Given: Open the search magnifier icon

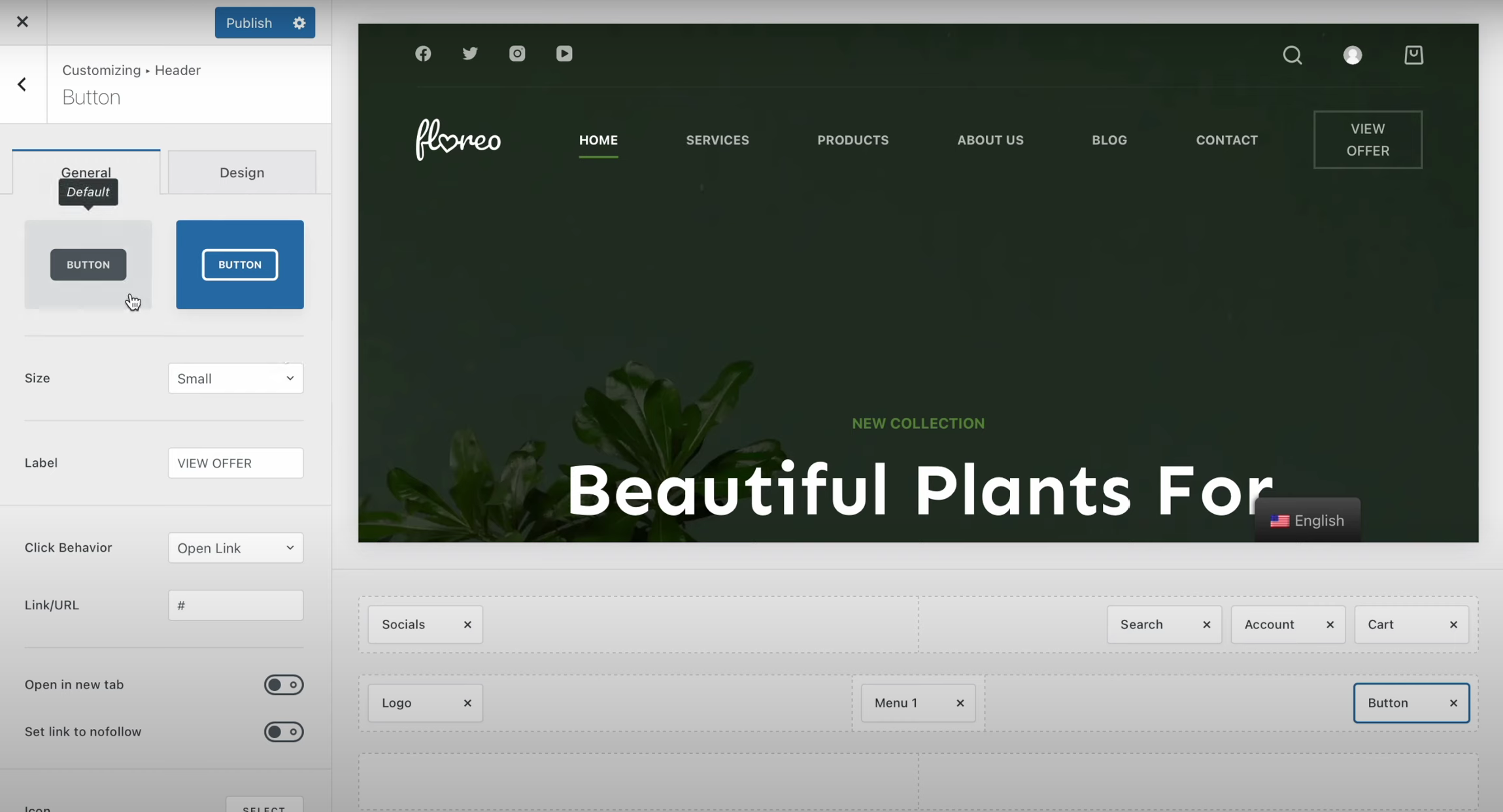Looking at the screenshot, I should pos(1292,55).
